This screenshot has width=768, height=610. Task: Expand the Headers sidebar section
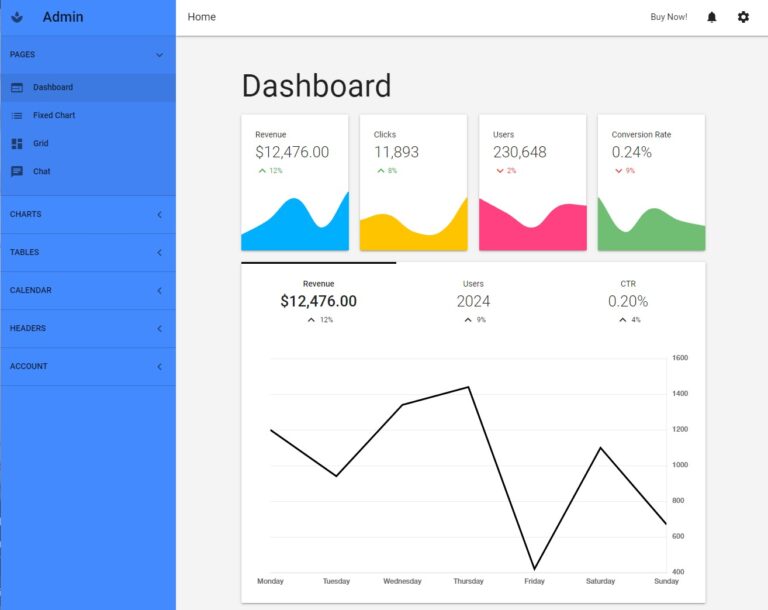159,328
